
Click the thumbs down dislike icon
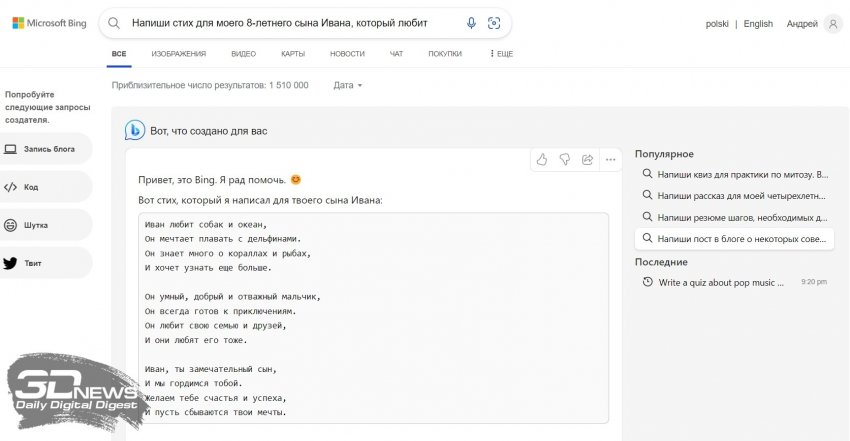[565, 159]
